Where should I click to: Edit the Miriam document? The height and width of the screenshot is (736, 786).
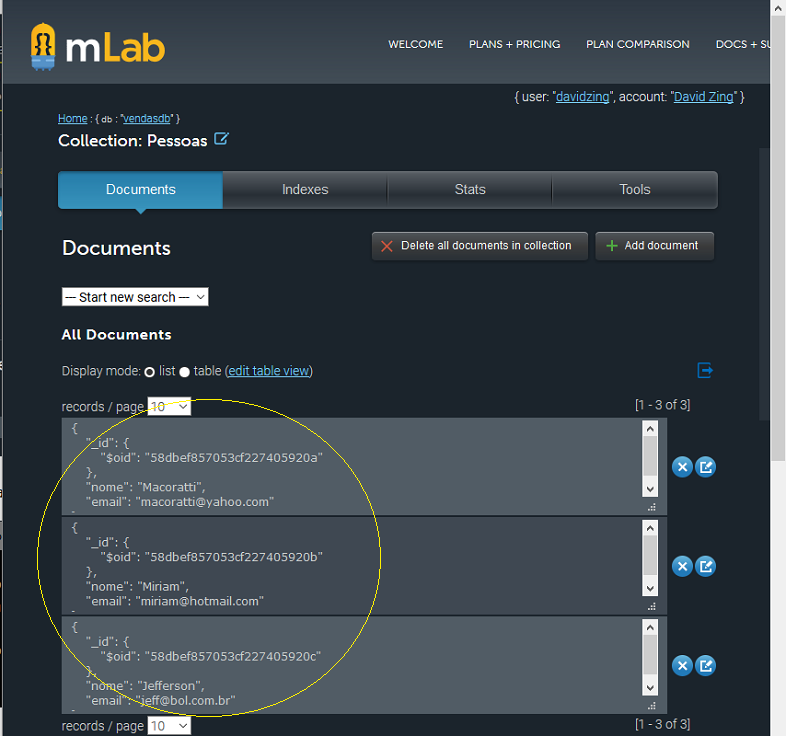pos(705,567)
